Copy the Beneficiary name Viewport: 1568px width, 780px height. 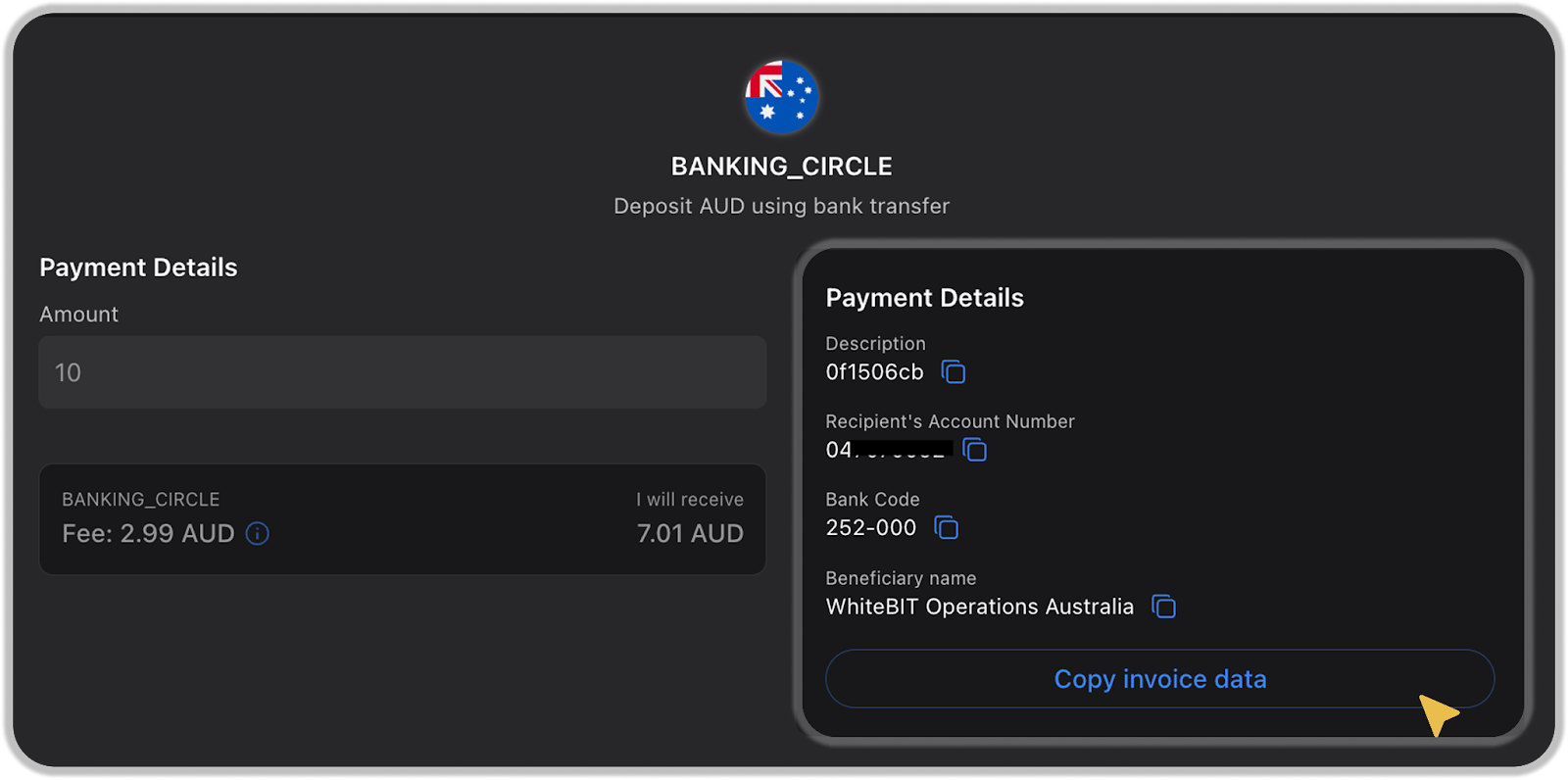[x=1163, y=607]
